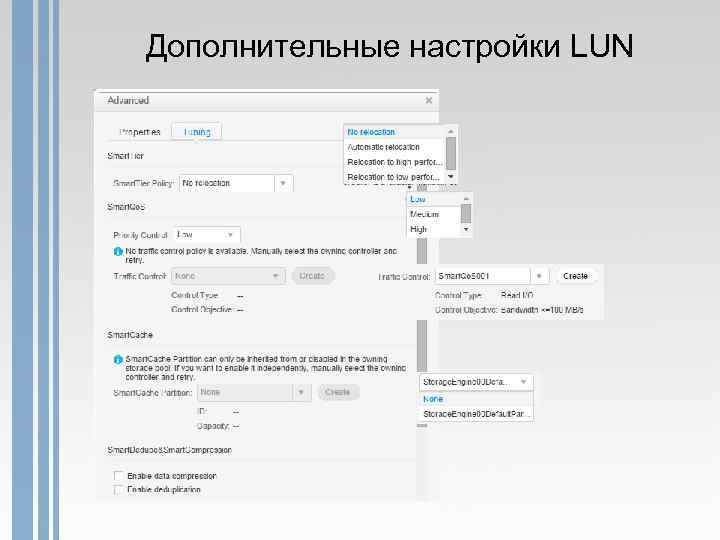Pick Medium priority option

tap(433, 214)
